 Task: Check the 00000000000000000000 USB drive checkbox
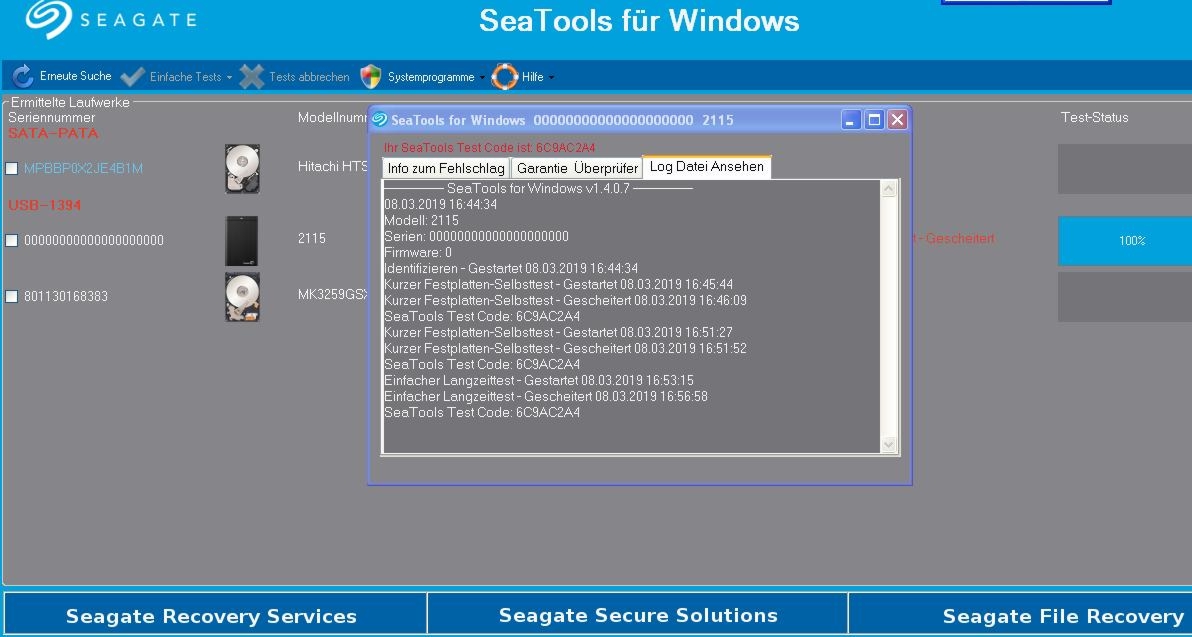click(x=11, y=240)
